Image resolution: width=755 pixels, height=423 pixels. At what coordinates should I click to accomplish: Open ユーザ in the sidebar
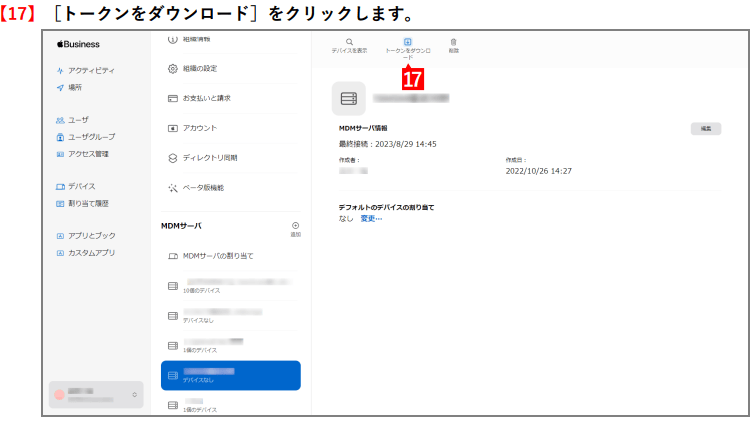coord(73,120)
